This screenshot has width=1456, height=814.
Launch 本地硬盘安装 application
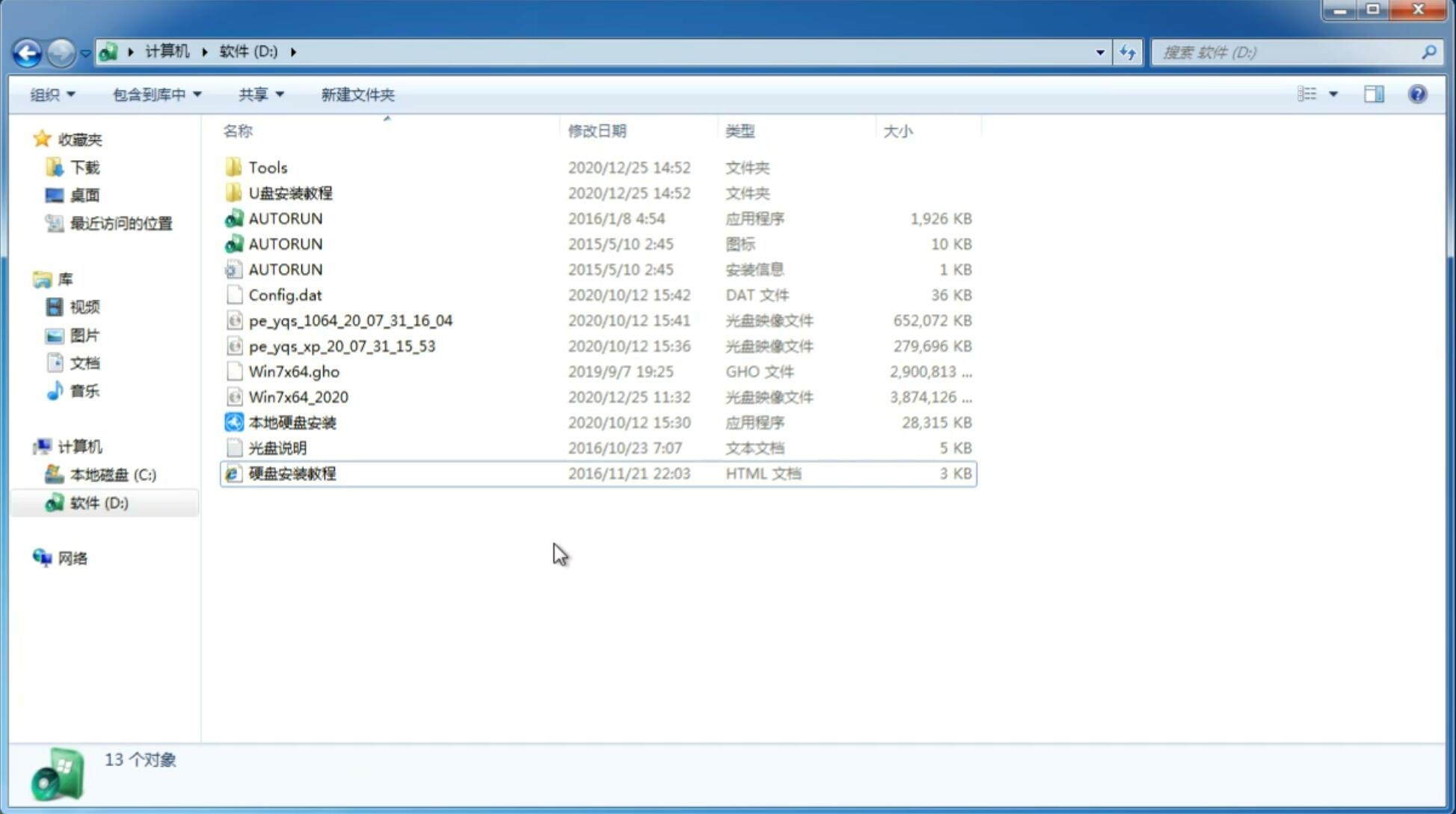click(291, 422)
